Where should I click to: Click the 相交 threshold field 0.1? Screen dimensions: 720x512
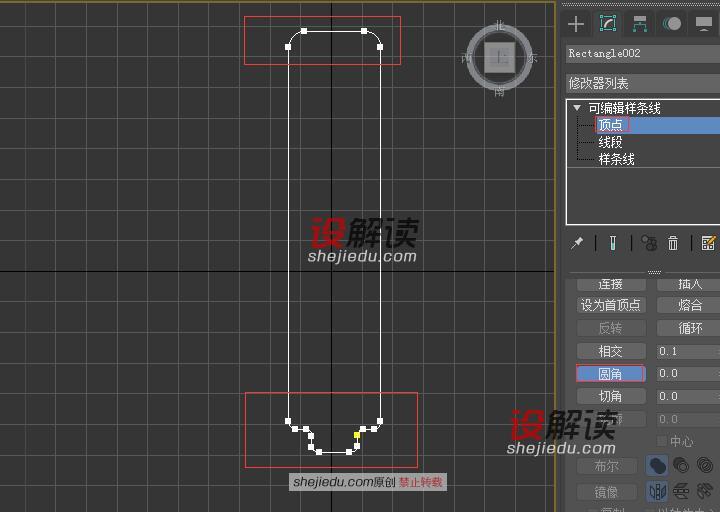(x=686, y=351)
